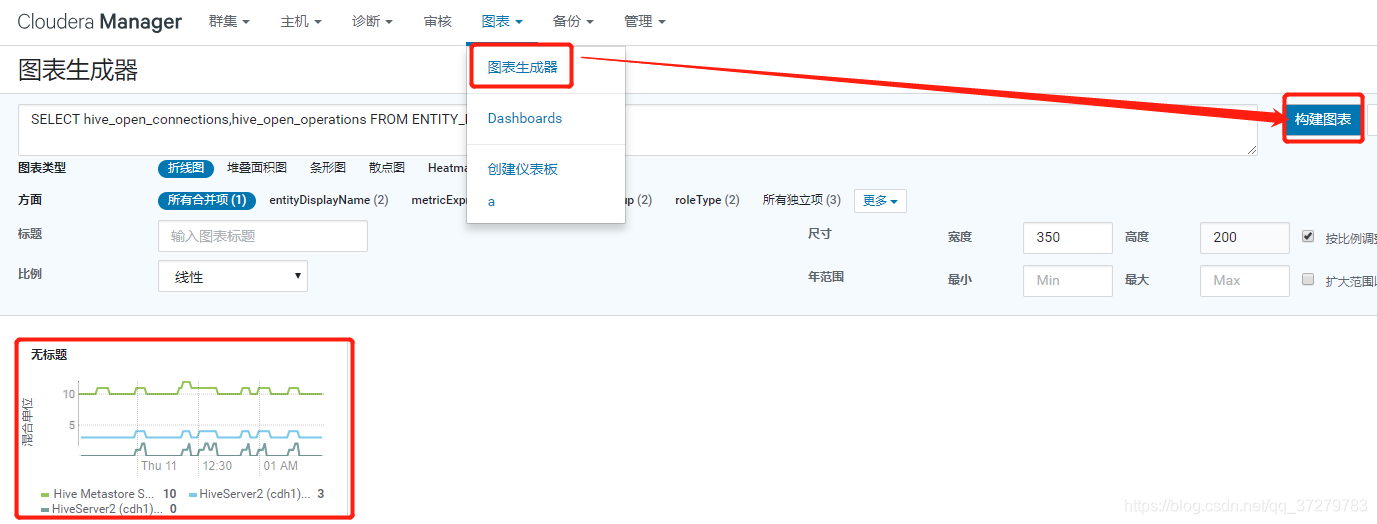This screenshot has width=1377, height=524.
Task: Click the Cloudera Manager logo
Action: click(x=99, y=21)
